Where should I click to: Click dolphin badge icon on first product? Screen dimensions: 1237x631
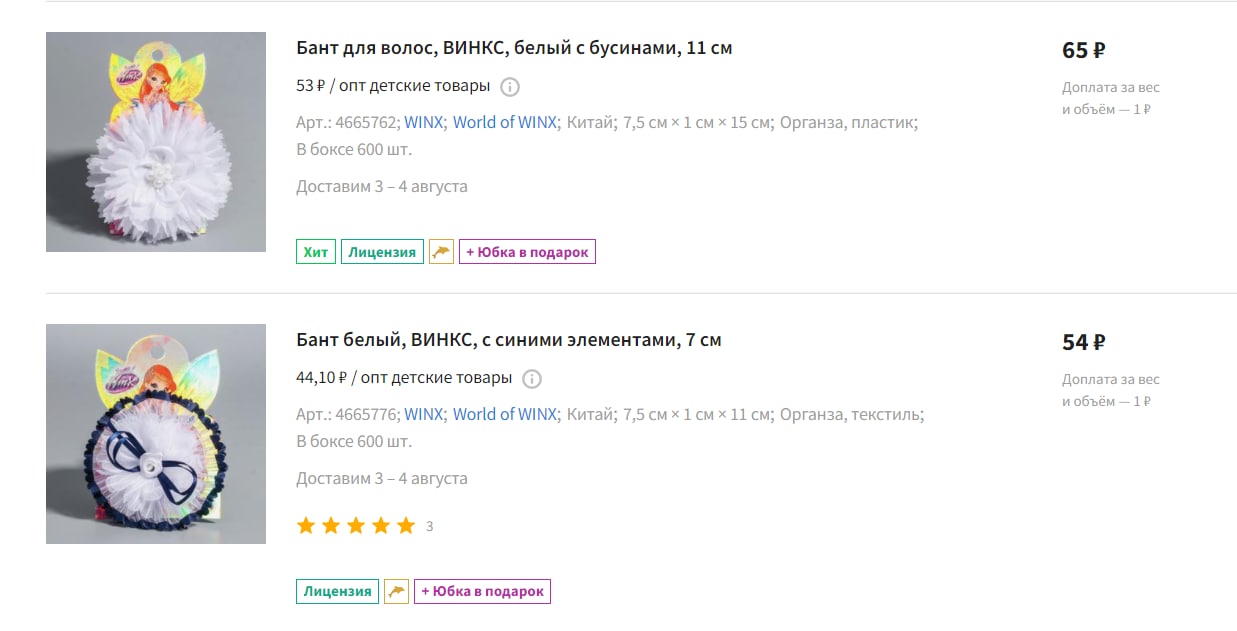pyautogui.click(x=442, y=252)
